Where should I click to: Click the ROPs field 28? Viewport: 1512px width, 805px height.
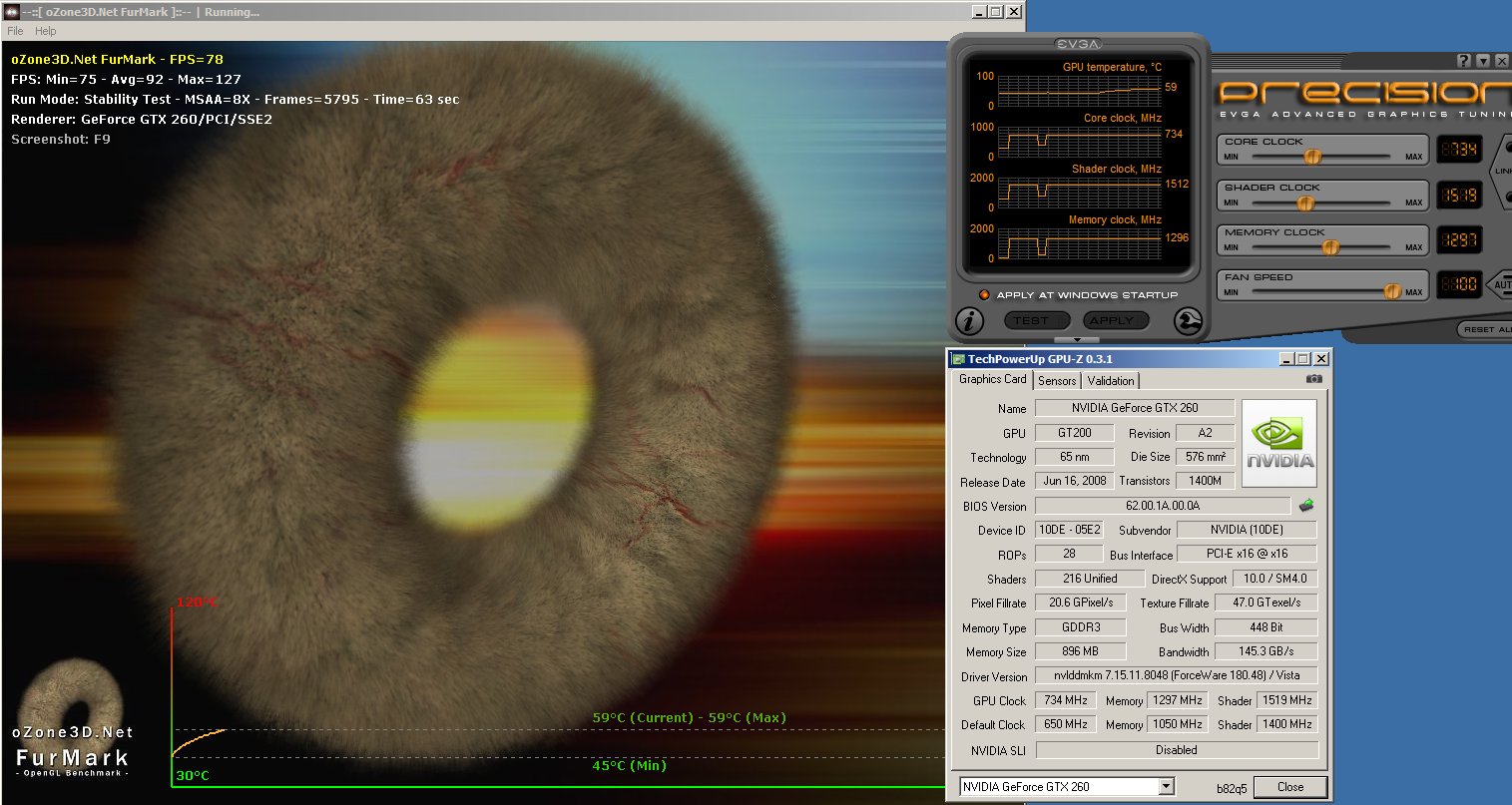pos(1068,554)
